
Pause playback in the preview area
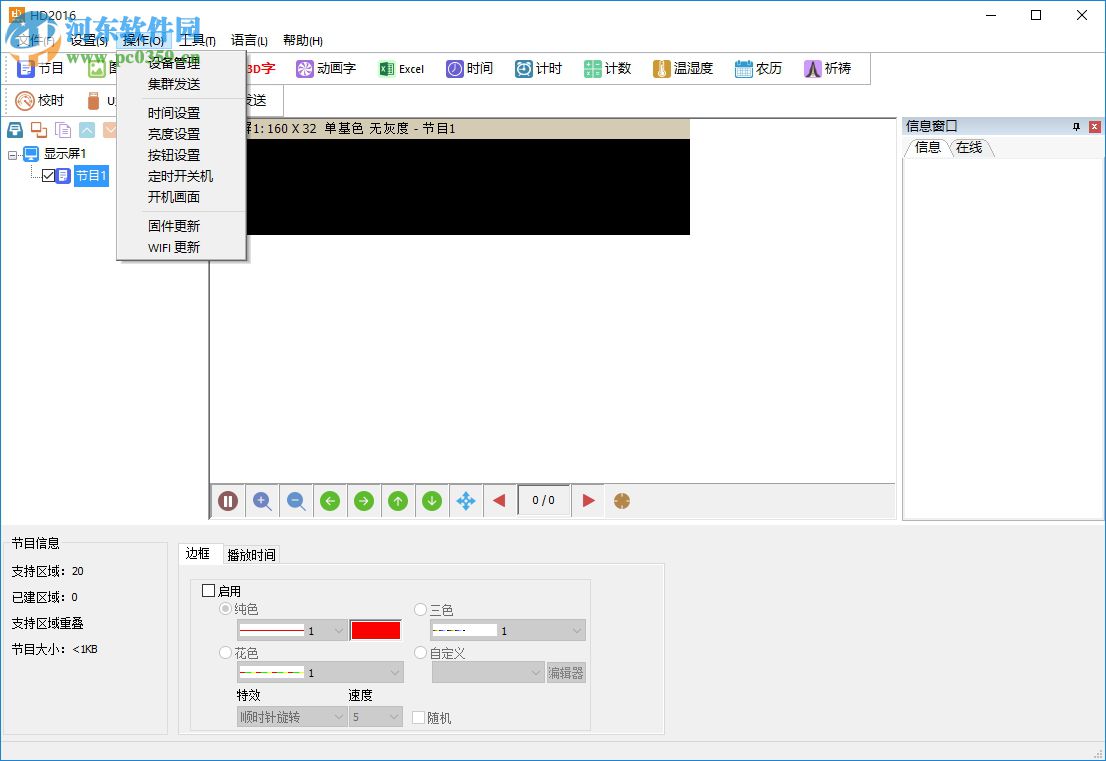coord(227,501)
